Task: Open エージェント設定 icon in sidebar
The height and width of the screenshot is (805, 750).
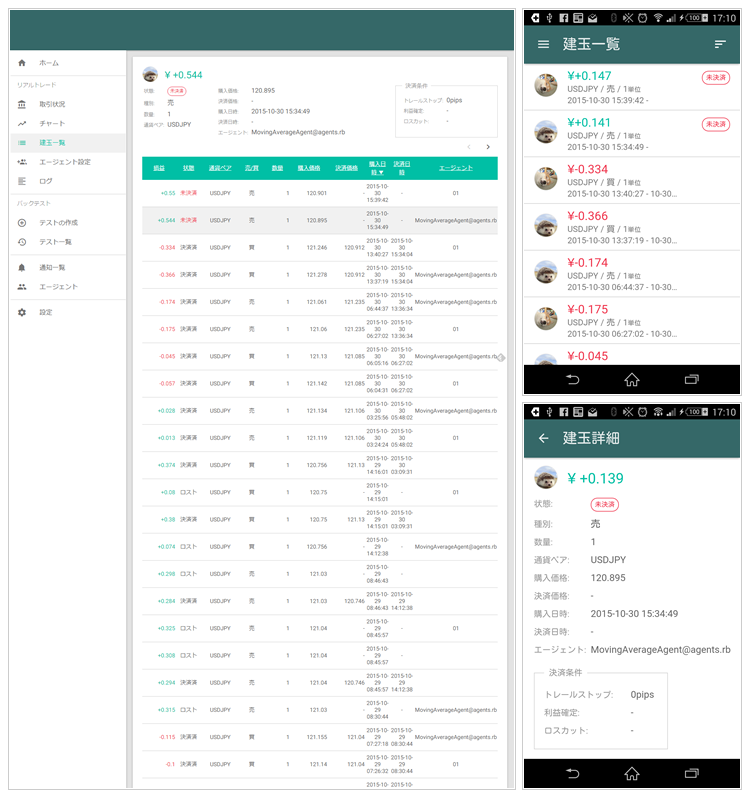Action: (x=22, y=162)
